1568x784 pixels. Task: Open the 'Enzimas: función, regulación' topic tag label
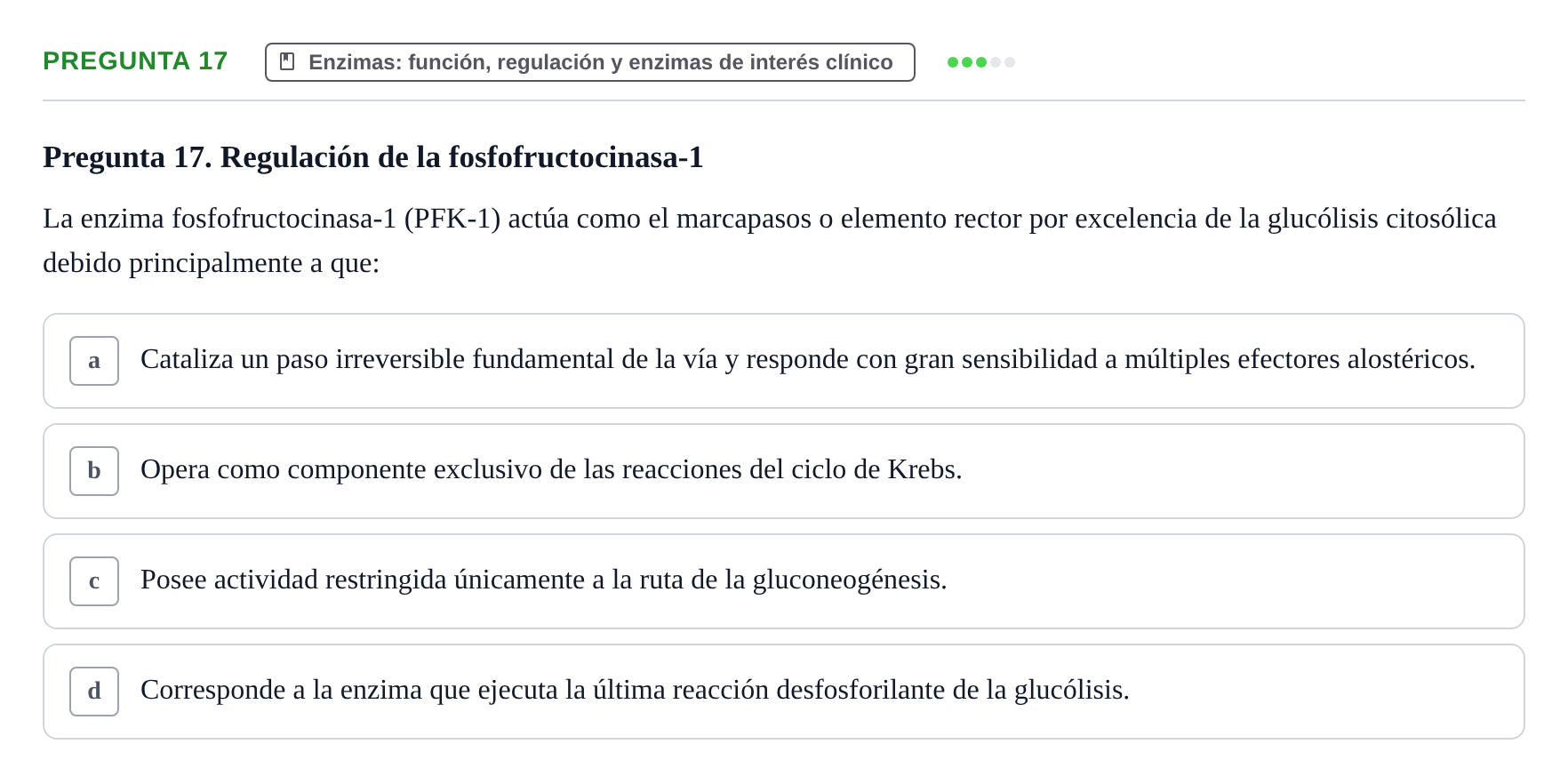tap(601, 62)
